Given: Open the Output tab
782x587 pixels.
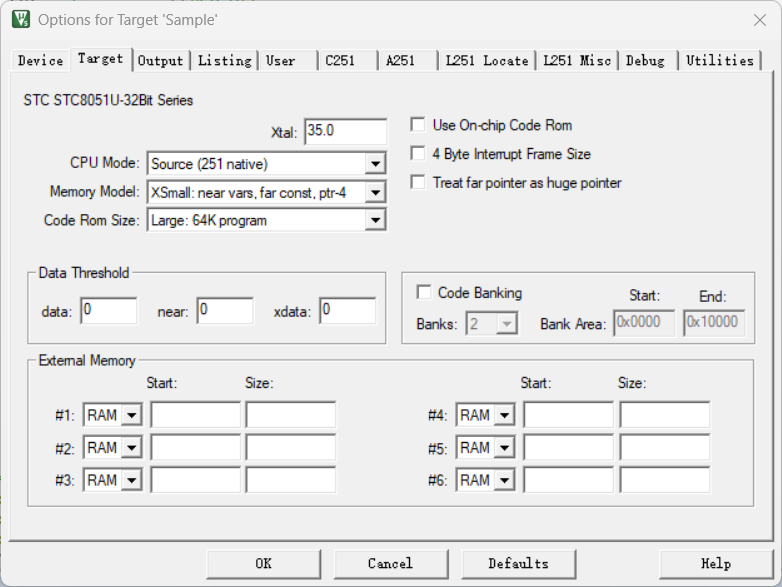Looking at the screenshot, I should pyautogui.click(x=160, y=61).
